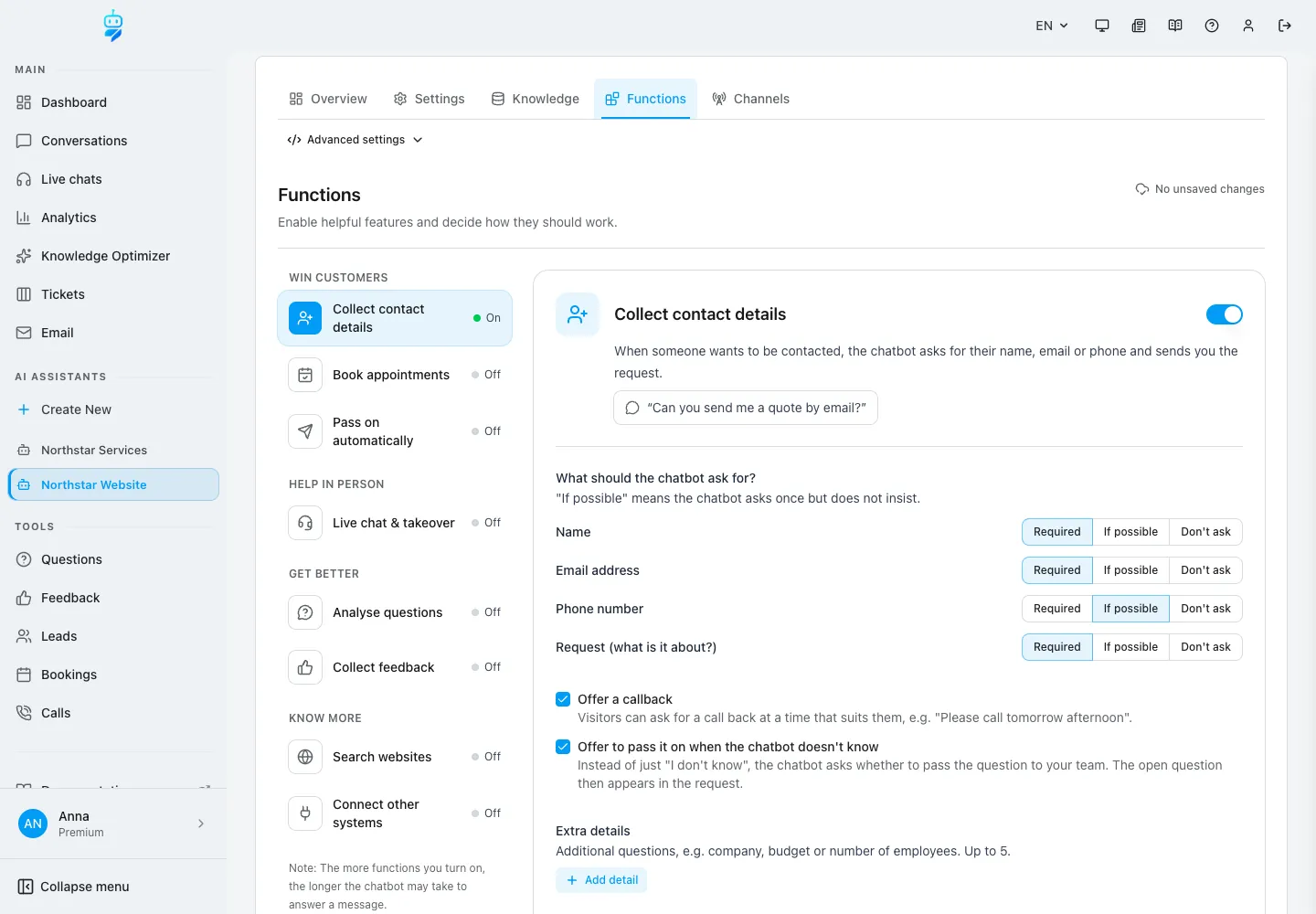Toggle off Collect contact details switch
This screenshot has width=1316, height=914.
[1225, 314]
